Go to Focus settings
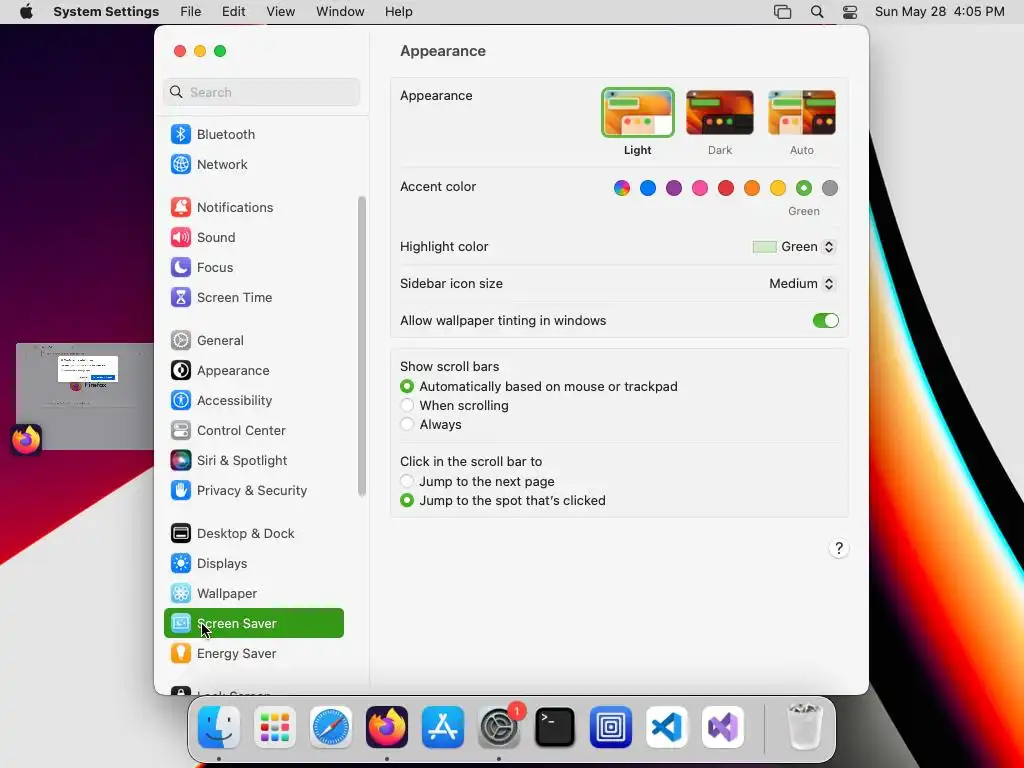 coord(253,267)
